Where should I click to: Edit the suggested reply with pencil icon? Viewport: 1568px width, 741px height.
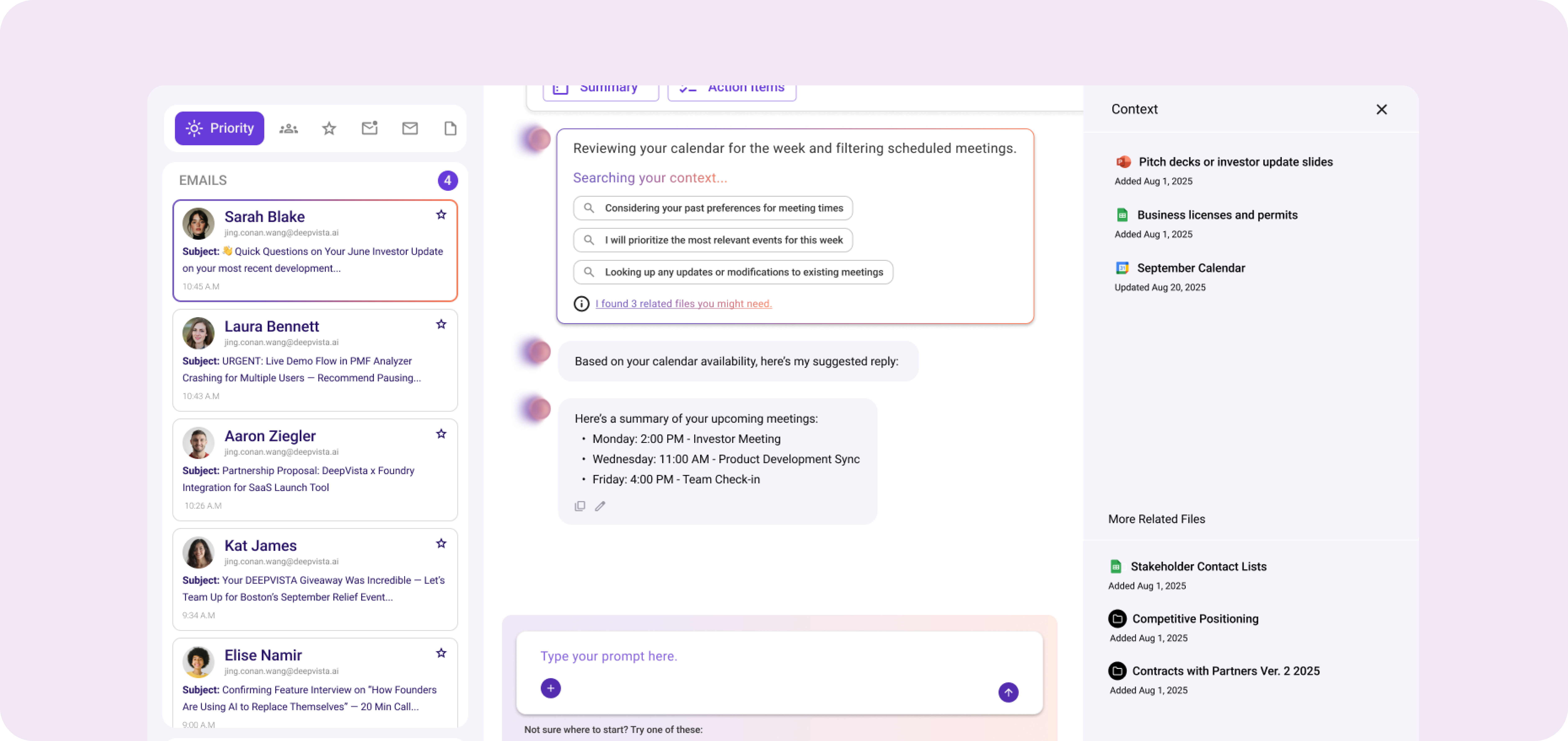(600, 506)
